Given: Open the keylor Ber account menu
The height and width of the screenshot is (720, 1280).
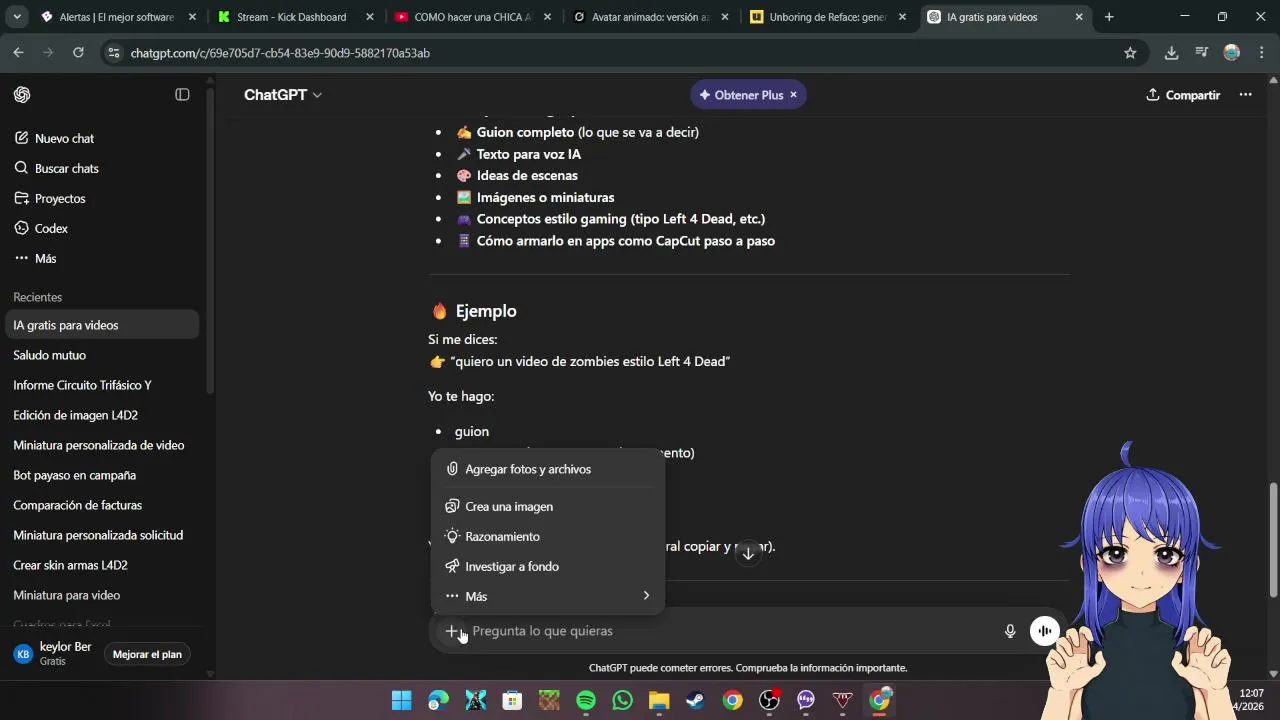Looking at the screenshot, I should coord(52,654).
